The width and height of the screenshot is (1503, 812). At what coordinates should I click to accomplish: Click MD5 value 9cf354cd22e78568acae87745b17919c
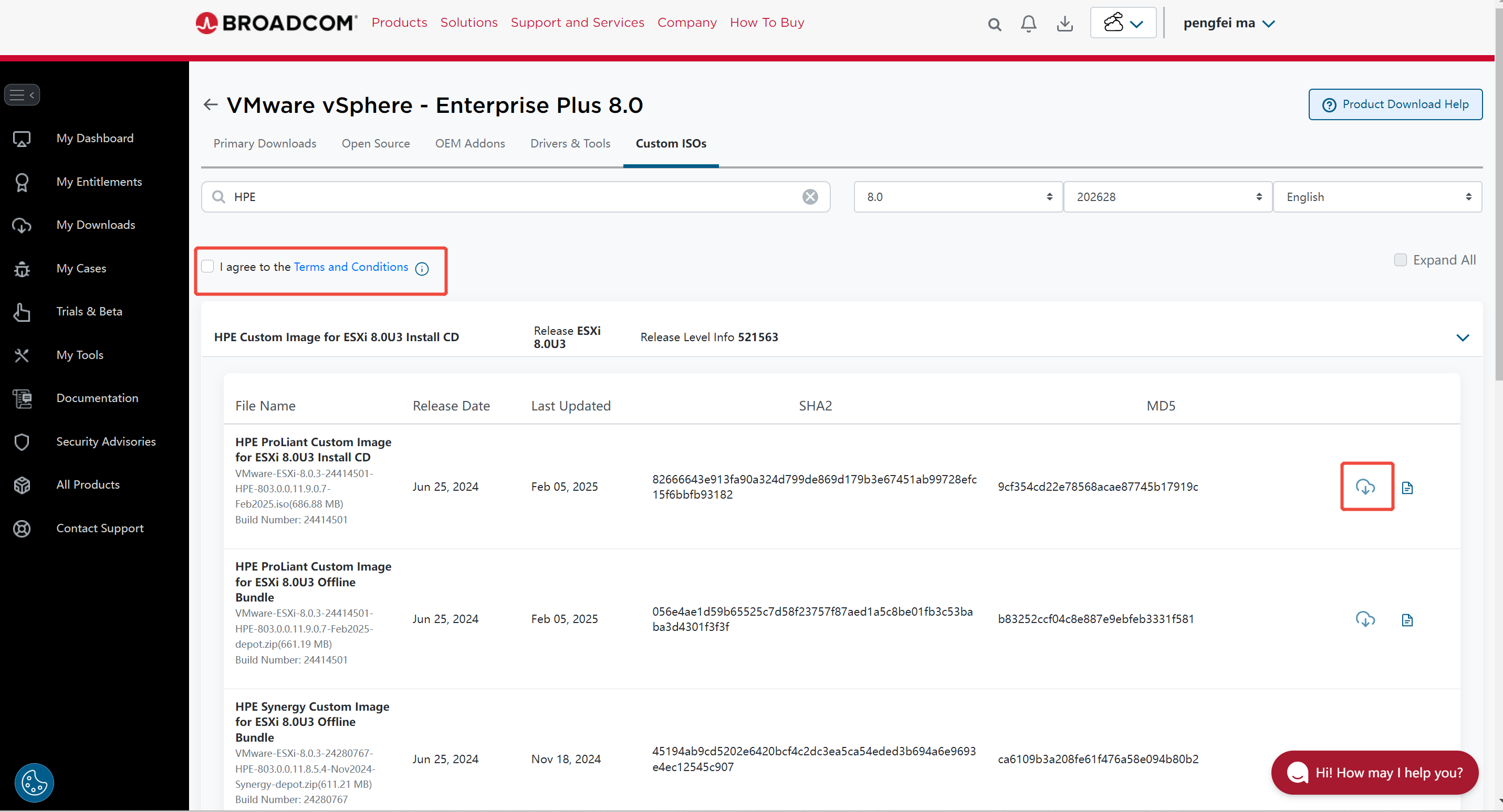[1098, 487]
